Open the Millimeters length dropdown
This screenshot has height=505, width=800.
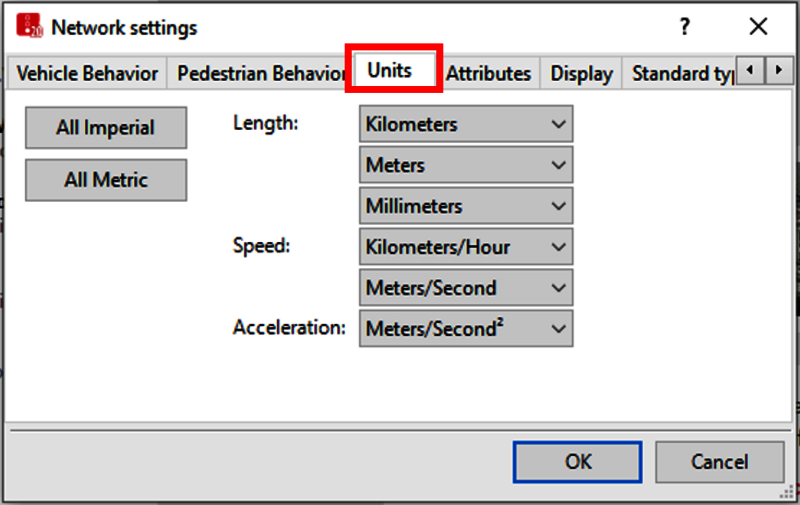(466, 207)
